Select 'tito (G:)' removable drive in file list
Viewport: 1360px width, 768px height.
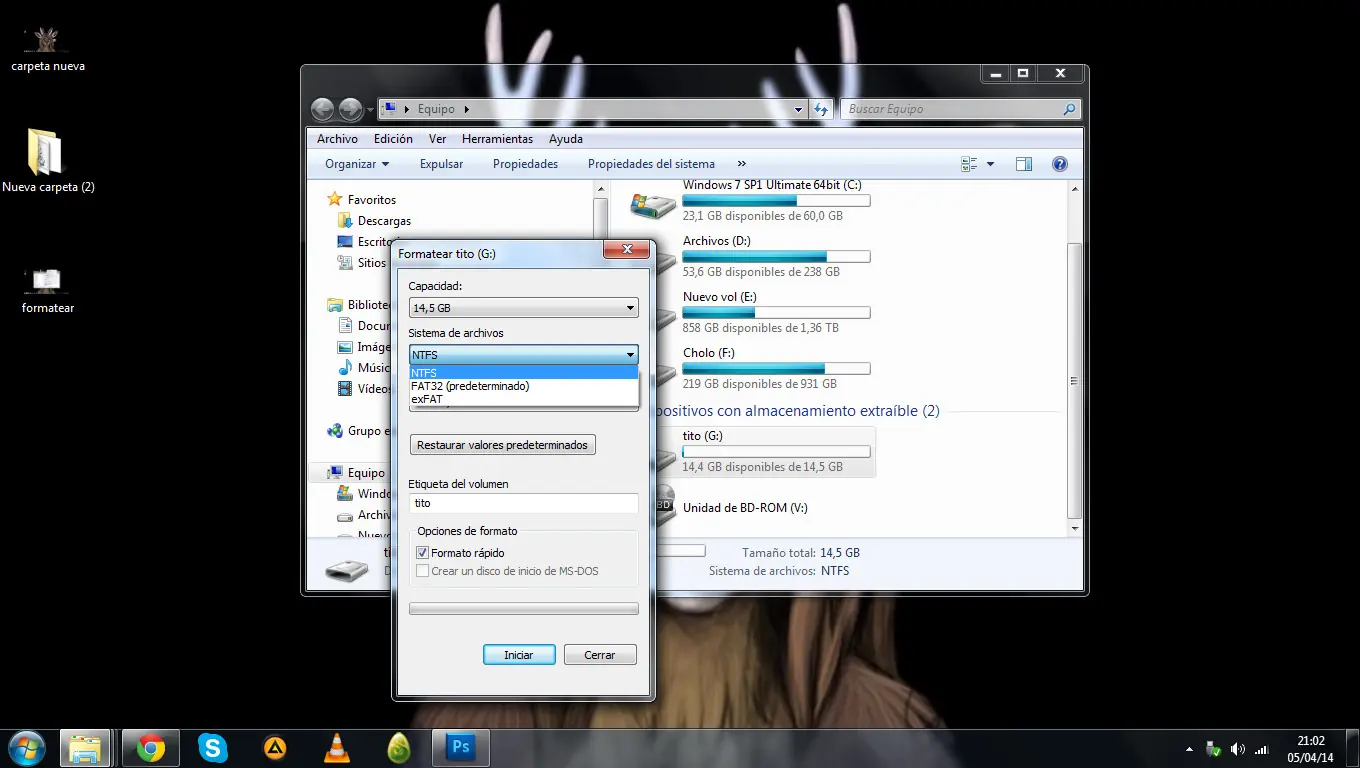pos(764,451)
